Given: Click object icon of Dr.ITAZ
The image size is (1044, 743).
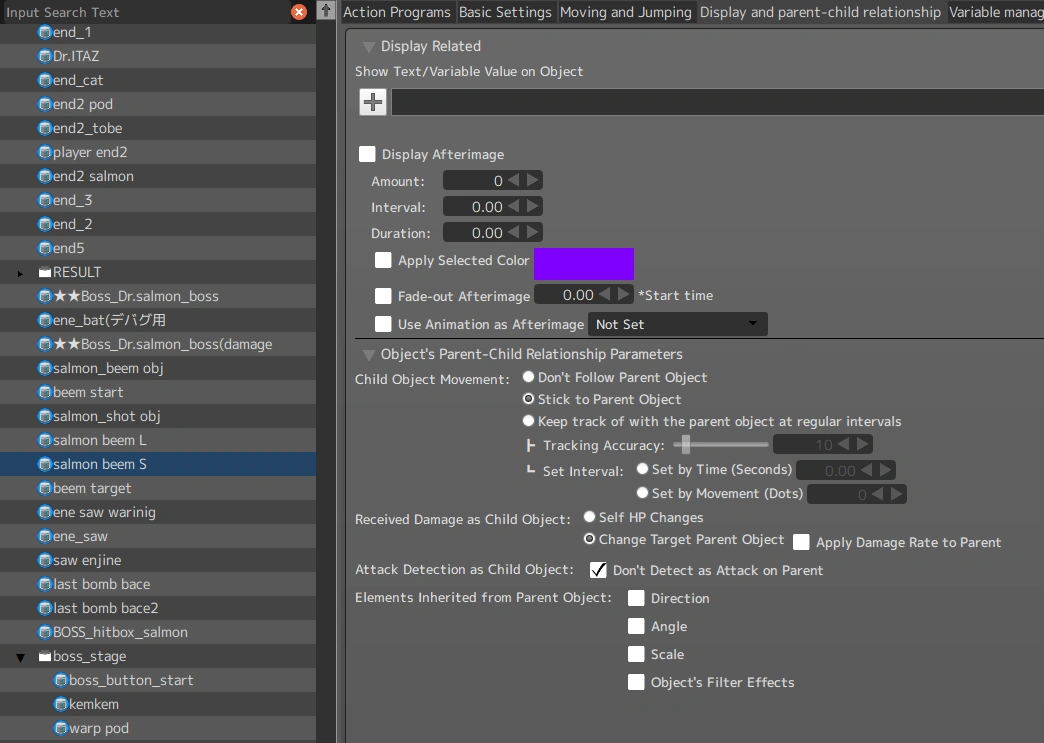Looking at the screenshot, I should pos(45,56).
